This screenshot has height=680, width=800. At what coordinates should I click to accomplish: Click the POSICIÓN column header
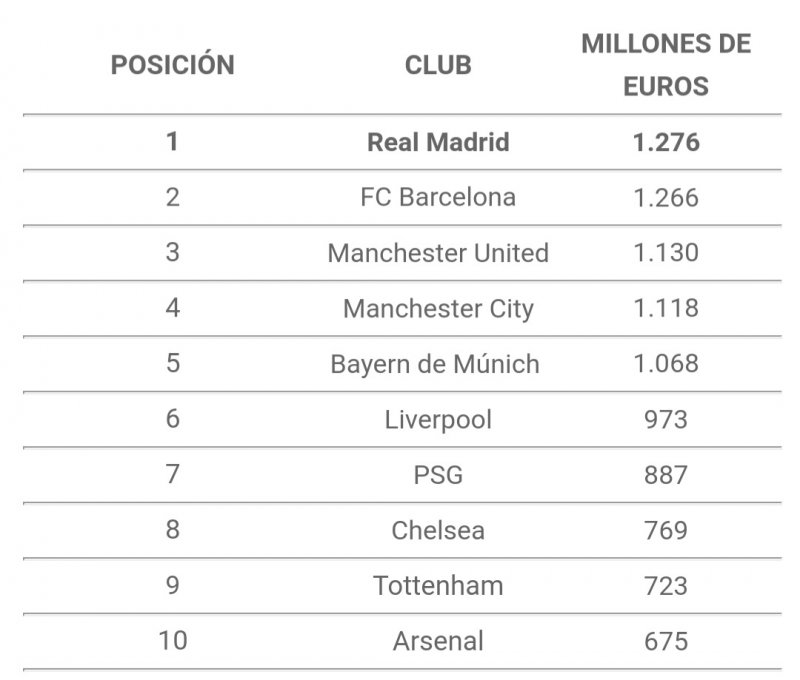click(172, 65)
